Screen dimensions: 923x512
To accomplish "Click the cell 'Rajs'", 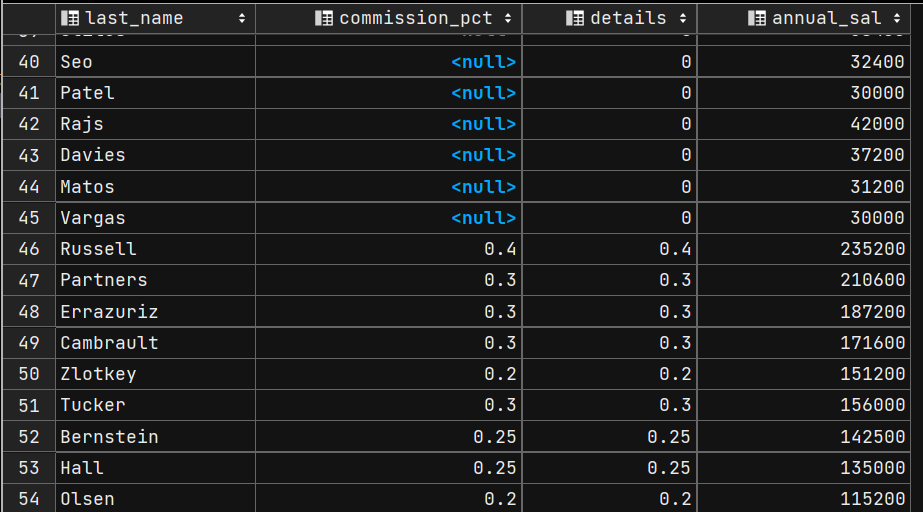I will [155, 124].
